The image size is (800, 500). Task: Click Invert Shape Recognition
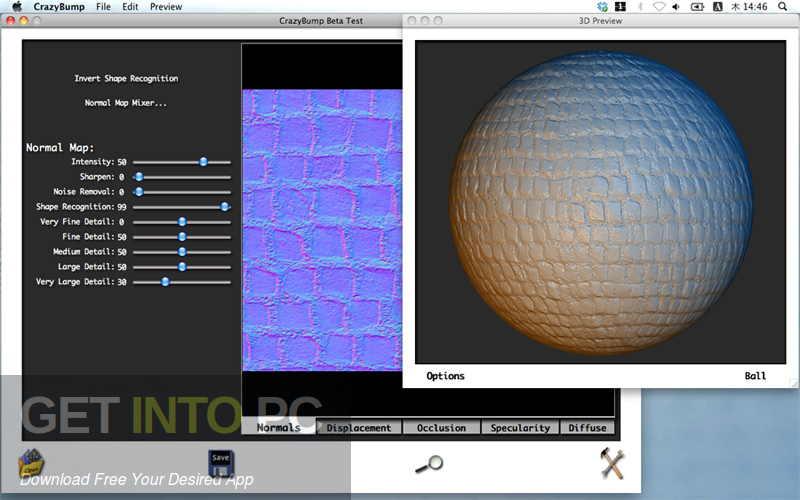point(126,79)
